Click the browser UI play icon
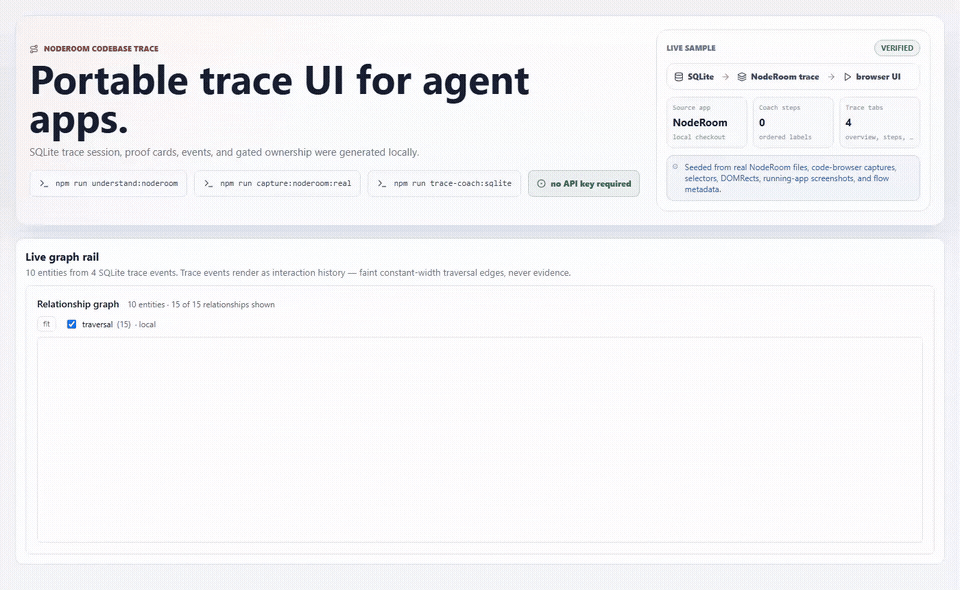 click(847, 77)
